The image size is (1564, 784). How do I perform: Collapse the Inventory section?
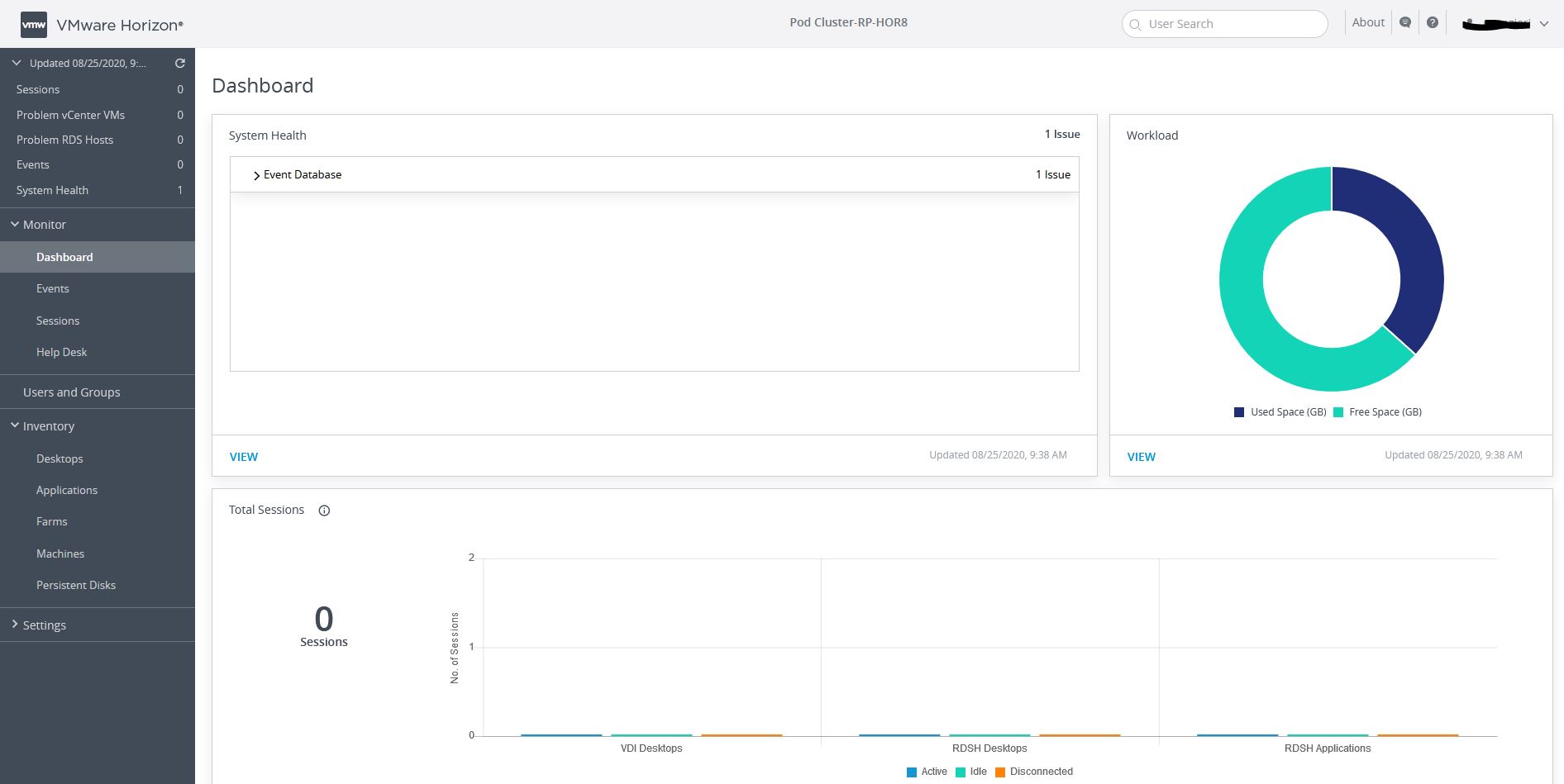click(15, 425)
